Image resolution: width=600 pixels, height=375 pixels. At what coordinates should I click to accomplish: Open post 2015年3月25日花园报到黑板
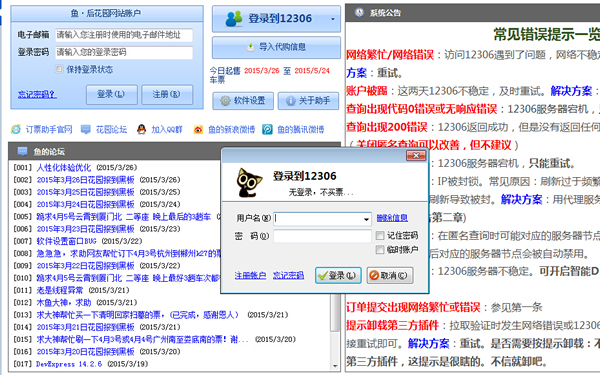point(85,192)
